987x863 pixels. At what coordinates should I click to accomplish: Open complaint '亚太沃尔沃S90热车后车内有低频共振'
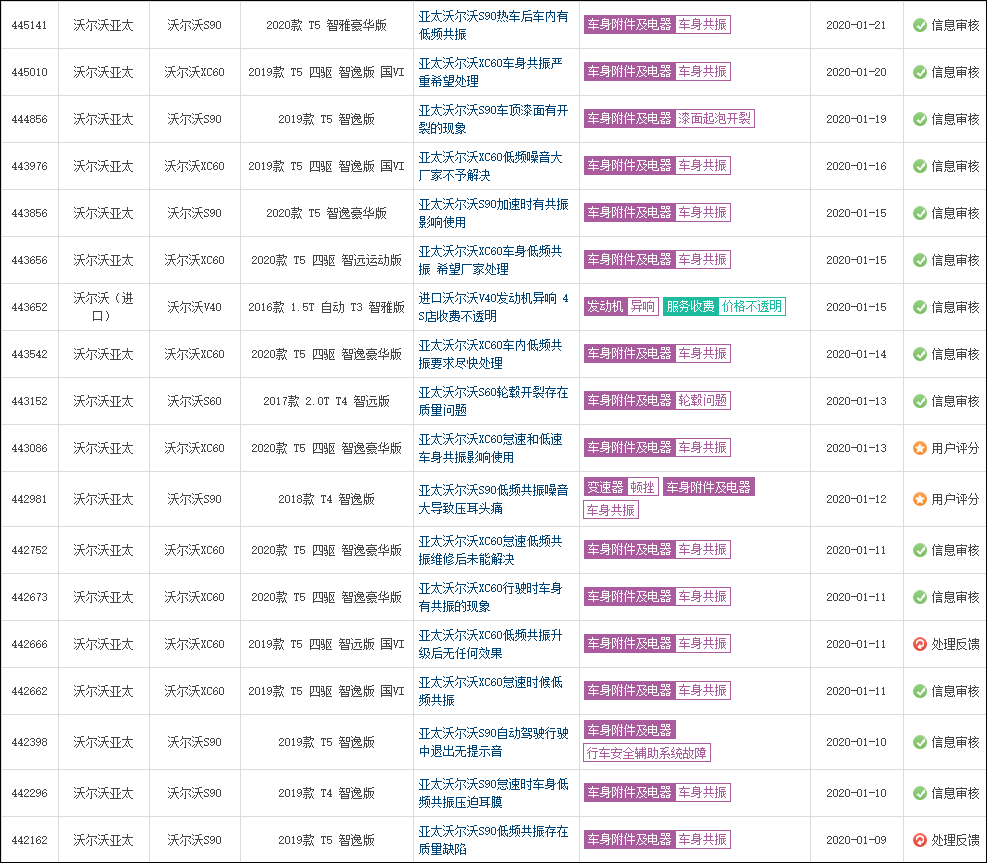click(x=494, y=25)
